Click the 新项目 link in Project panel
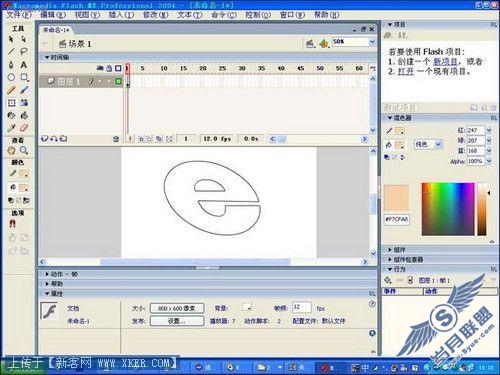Image resolution: width=500 pixels, height=375 pixels. pos(445,61)
